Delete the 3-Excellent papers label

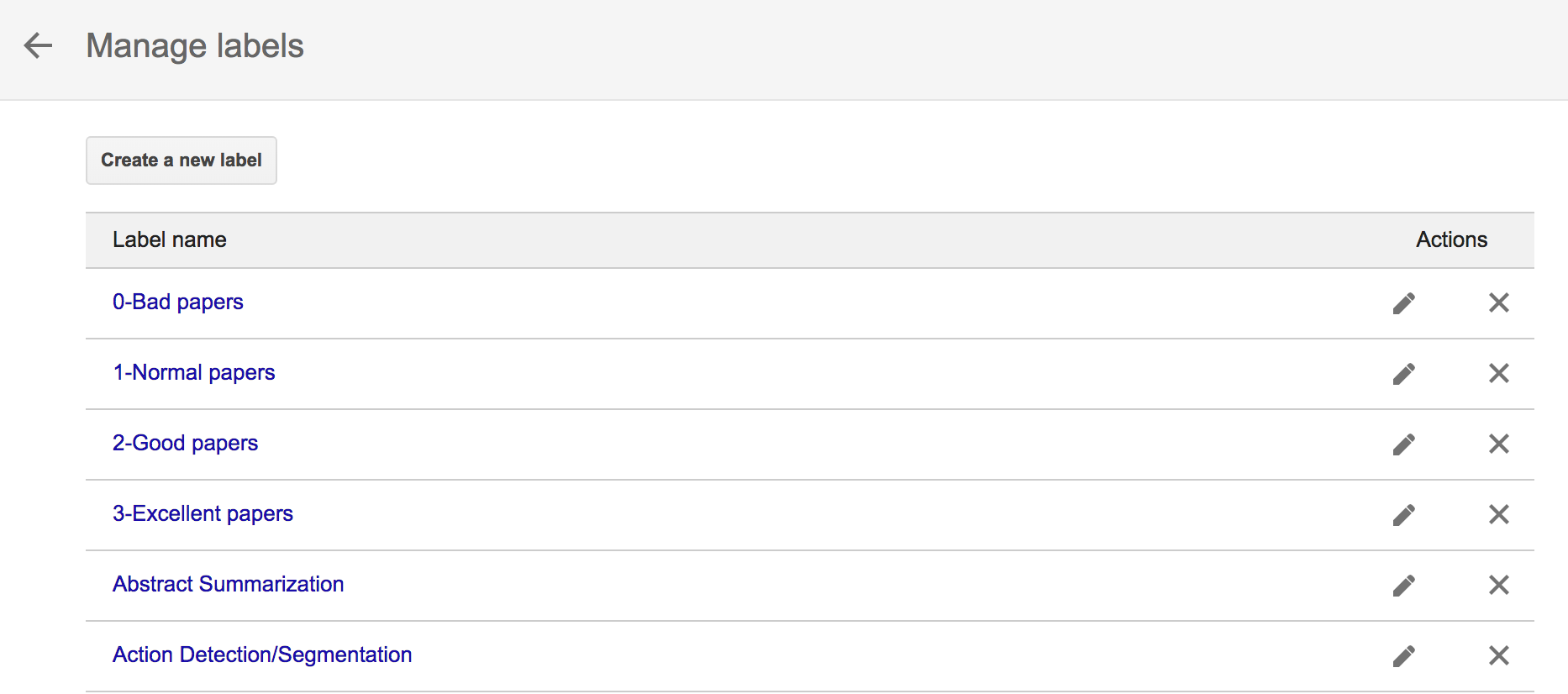(x=1499, y=515)
